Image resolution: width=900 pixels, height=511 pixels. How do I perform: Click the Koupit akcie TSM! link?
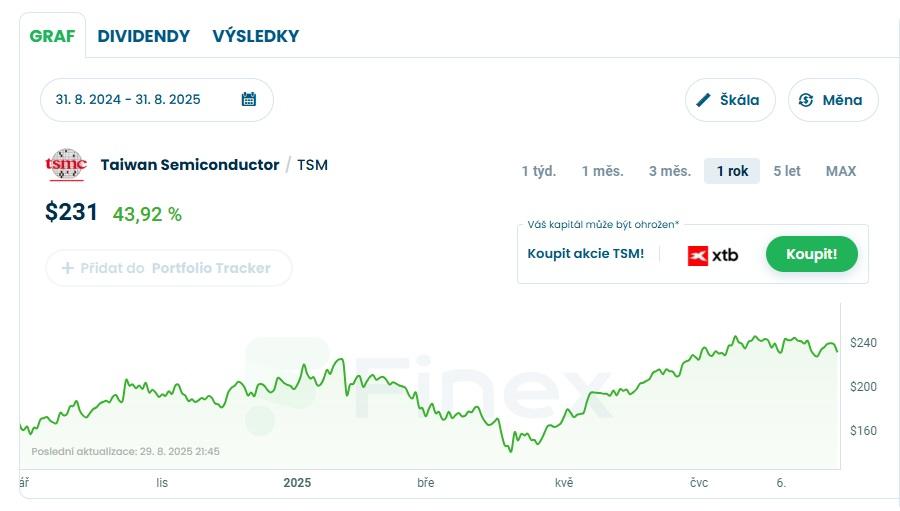click(585, 254)
